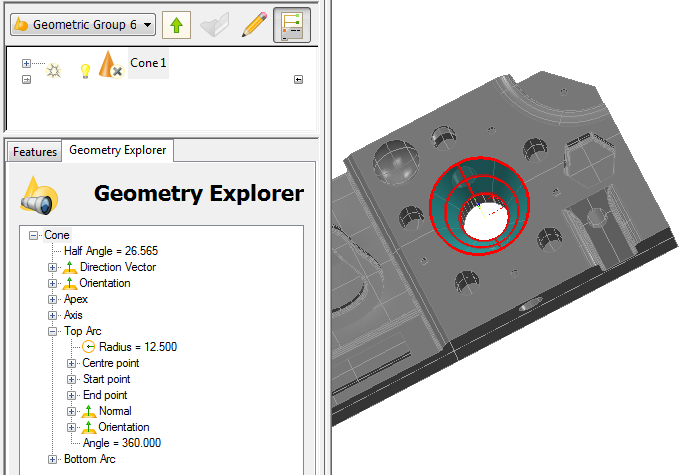This screenshot has height=475, width=680.
Task: Collapse the Cone root node
Action: coord(33,236)
